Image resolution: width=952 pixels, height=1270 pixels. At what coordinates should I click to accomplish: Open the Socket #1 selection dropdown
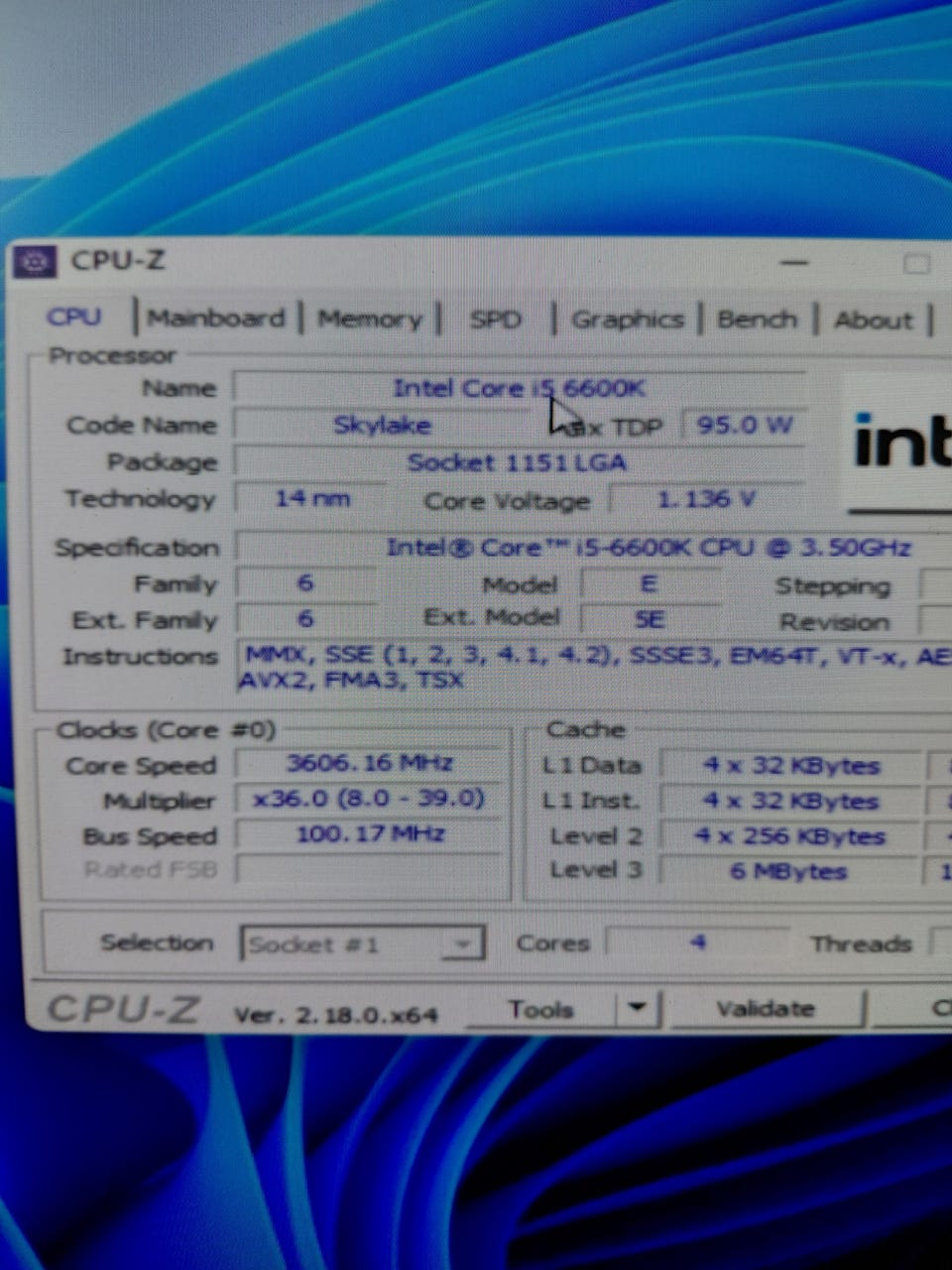click(362, 944)
